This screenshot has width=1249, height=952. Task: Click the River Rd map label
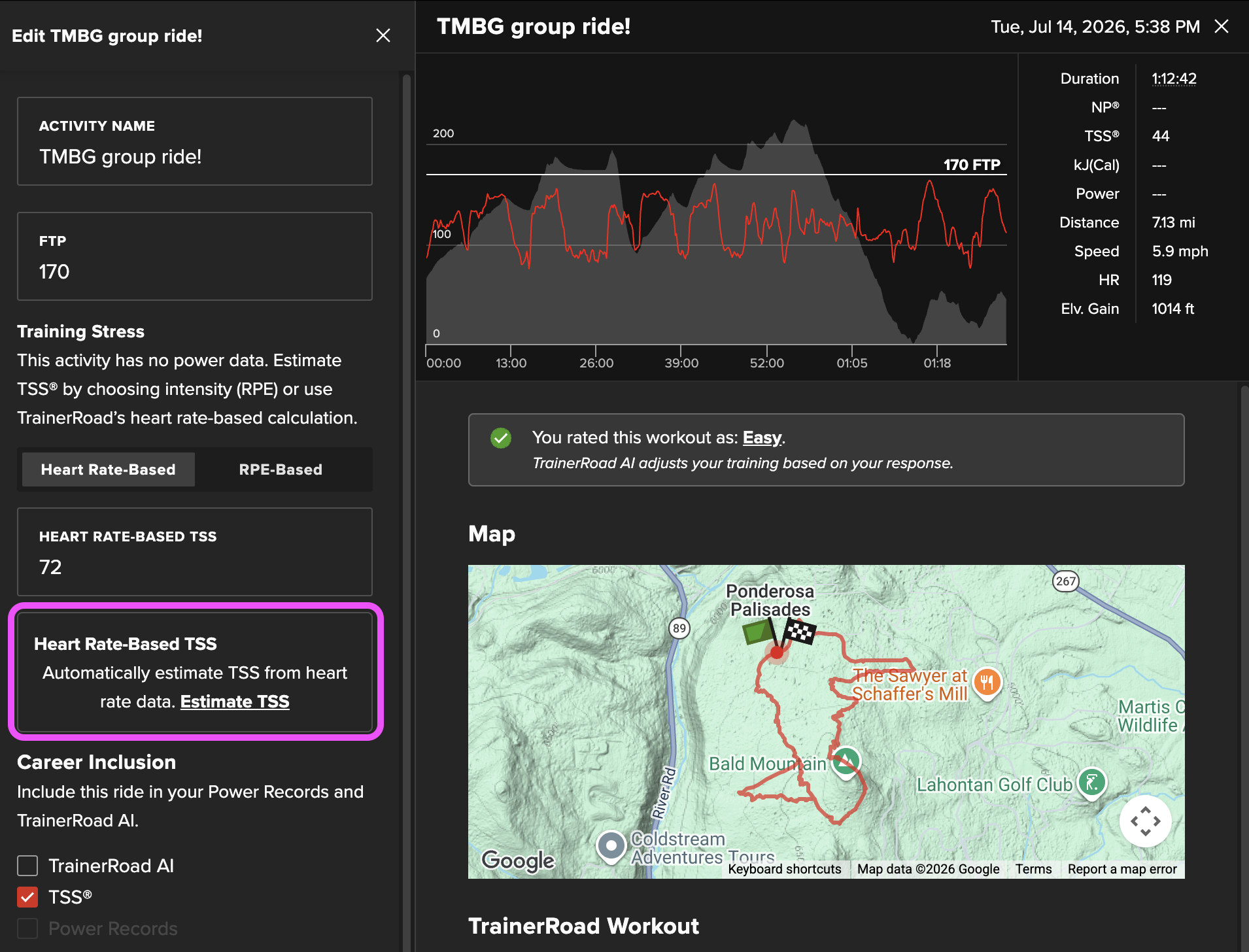pyautogui.click(x=663, y=792)
